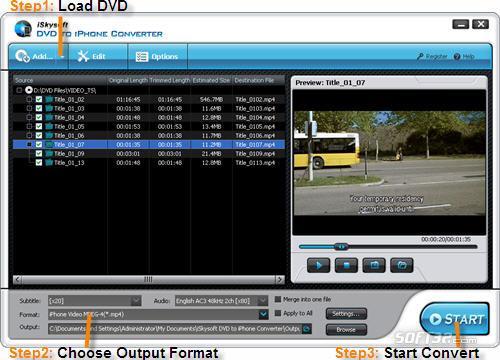
Task: Expand Title_01_02 tree node
Action: (29, 99)
